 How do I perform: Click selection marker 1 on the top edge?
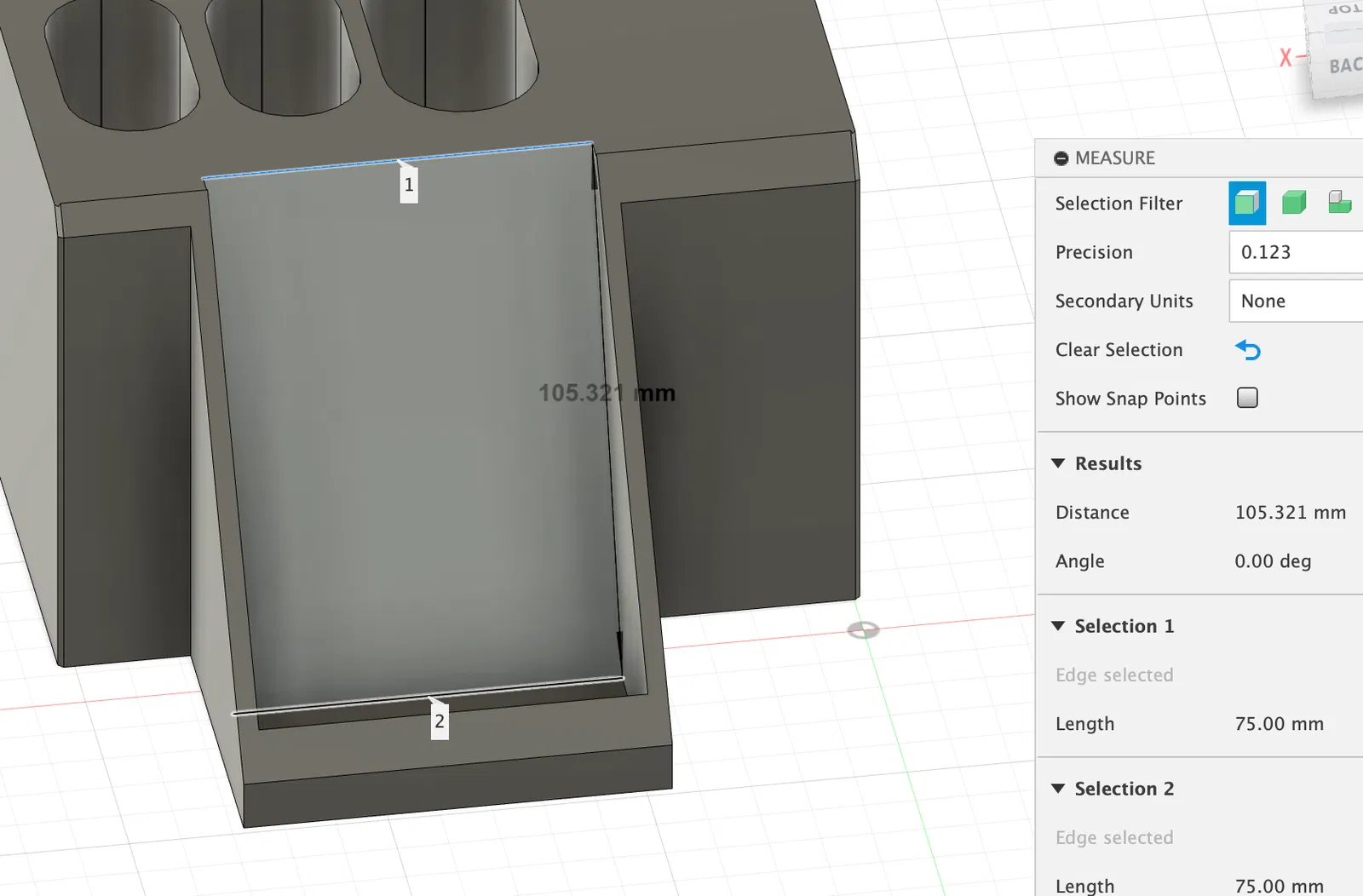(409, 185)
